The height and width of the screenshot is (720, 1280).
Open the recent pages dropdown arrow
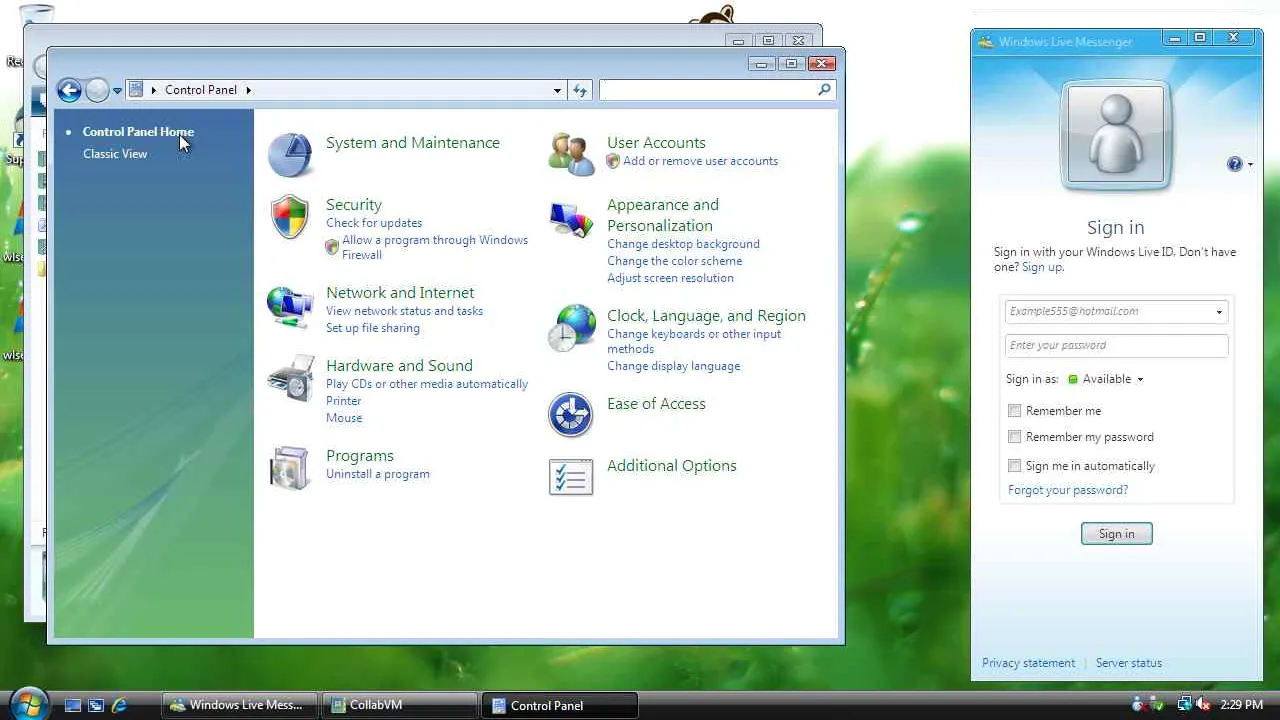[x=117, y=91]
